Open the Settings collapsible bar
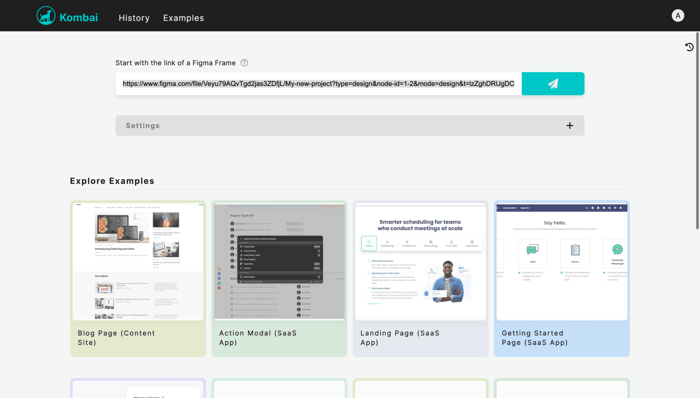The height and width of the screenshot is (398, 700). tap(350, 126)
